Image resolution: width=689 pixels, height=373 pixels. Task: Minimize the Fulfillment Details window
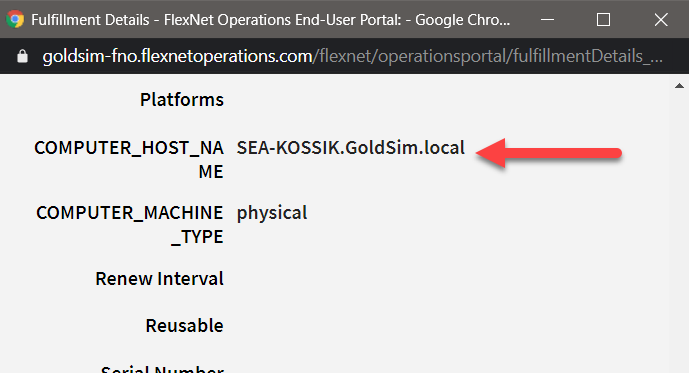tap(547, 19)
